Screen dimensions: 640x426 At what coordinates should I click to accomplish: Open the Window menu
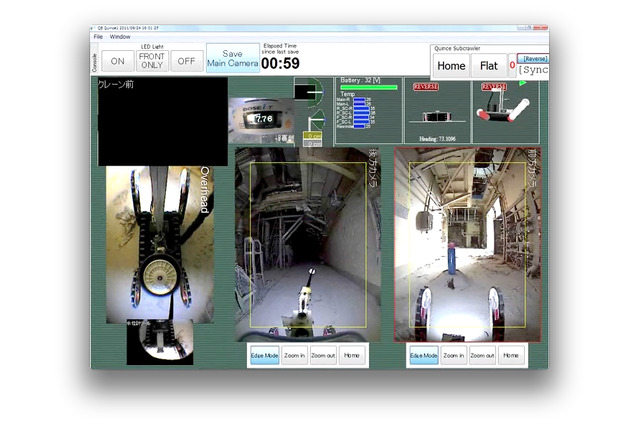[120, 36]
